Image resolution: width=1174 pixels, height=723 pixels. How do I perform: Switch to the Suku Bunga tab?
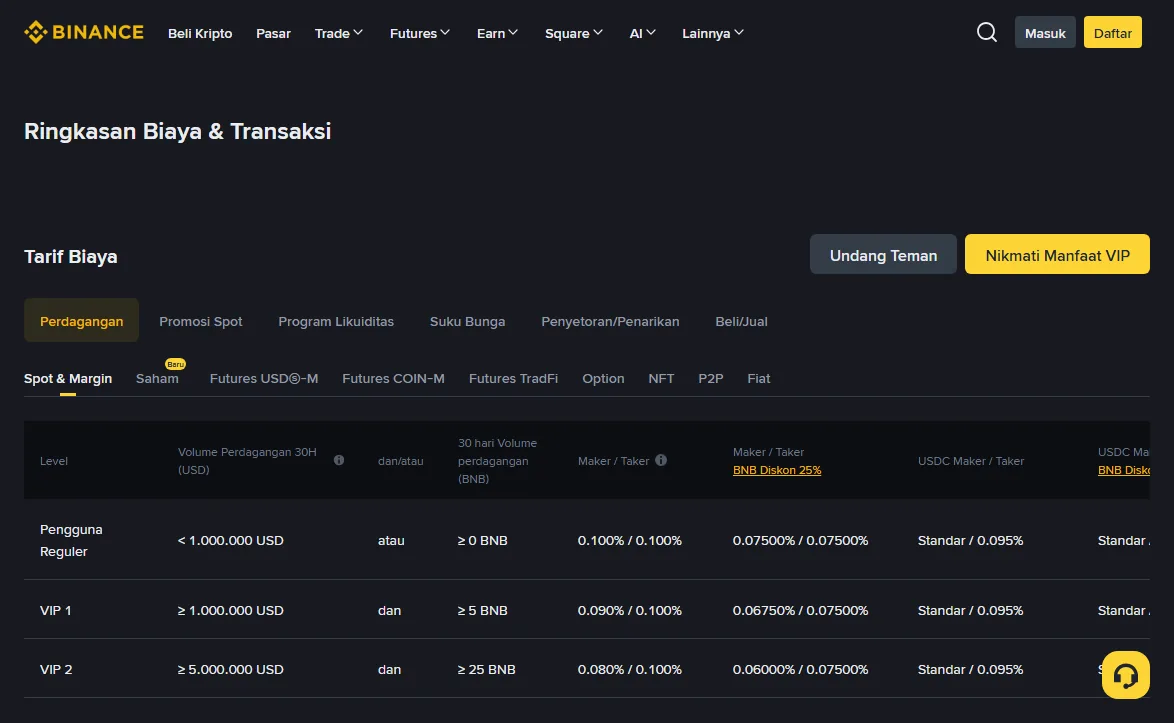pos(467,321)
